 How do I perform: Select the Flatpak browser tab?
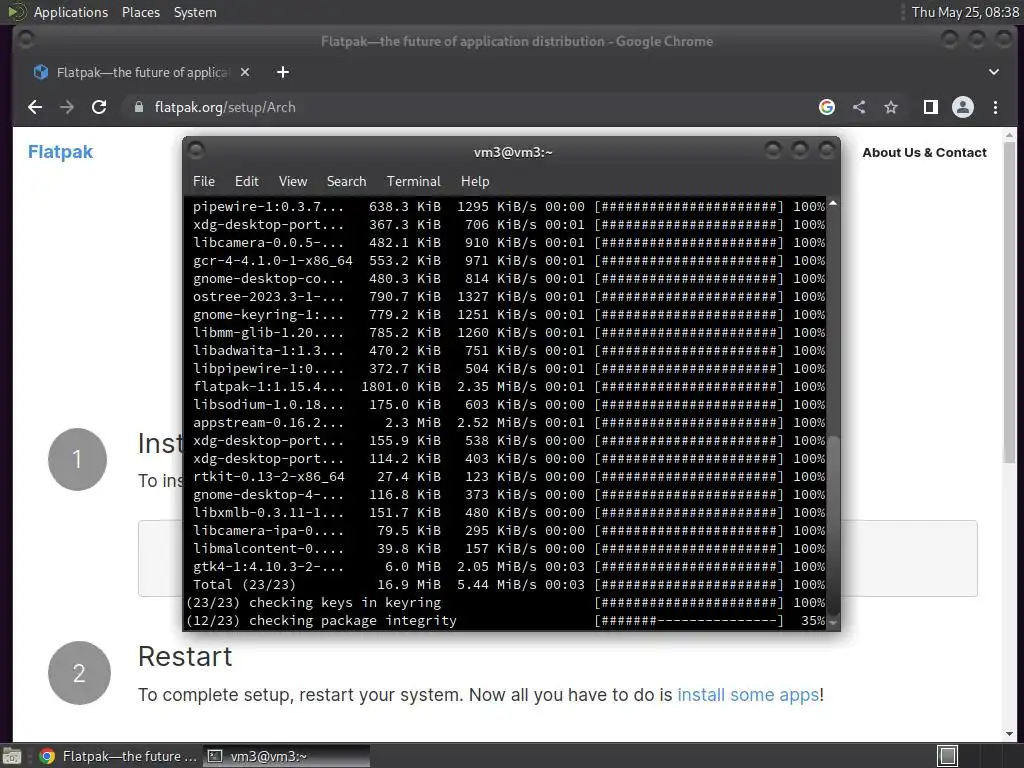[x=142, y=72]
